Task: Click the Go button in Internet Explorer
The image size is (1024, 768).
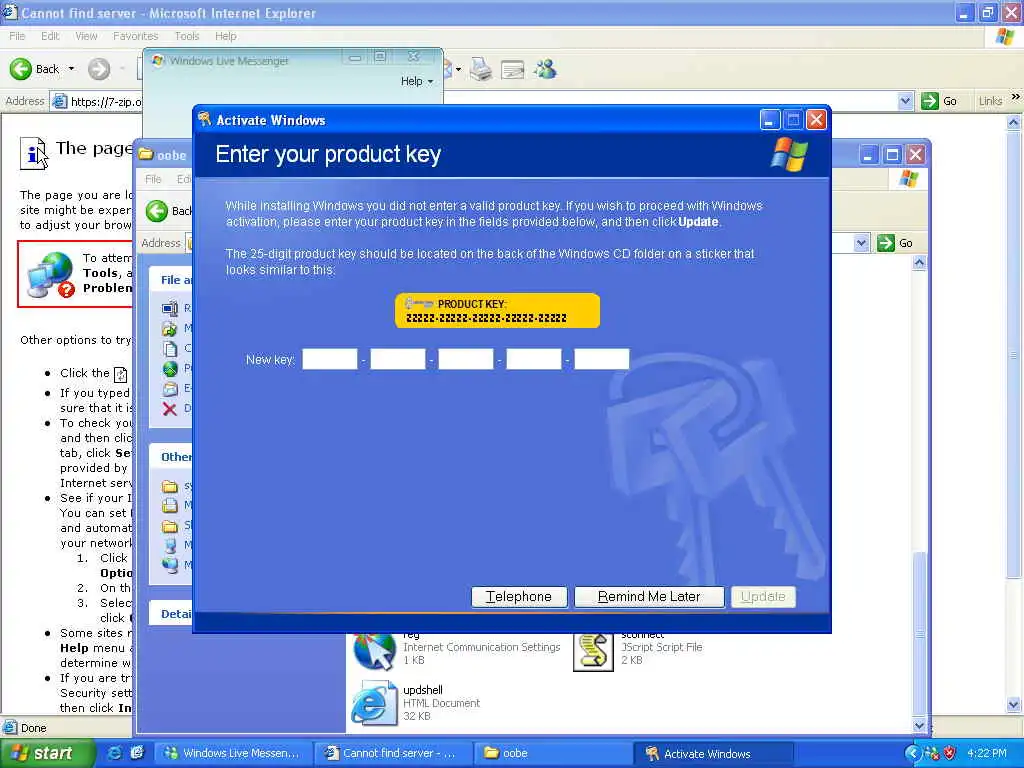Action: pyautogui.click(x=939, y=101)
